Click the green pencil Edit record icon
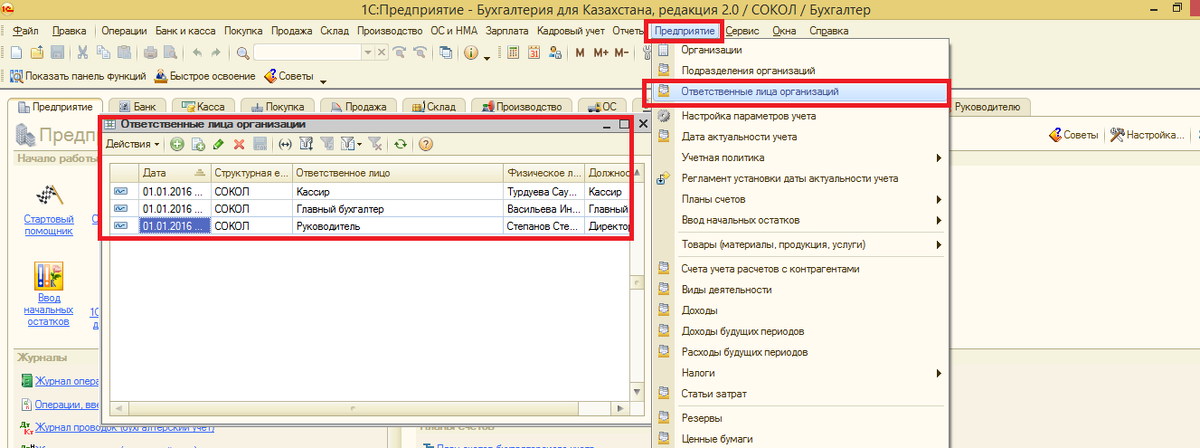 coord(218,144)
